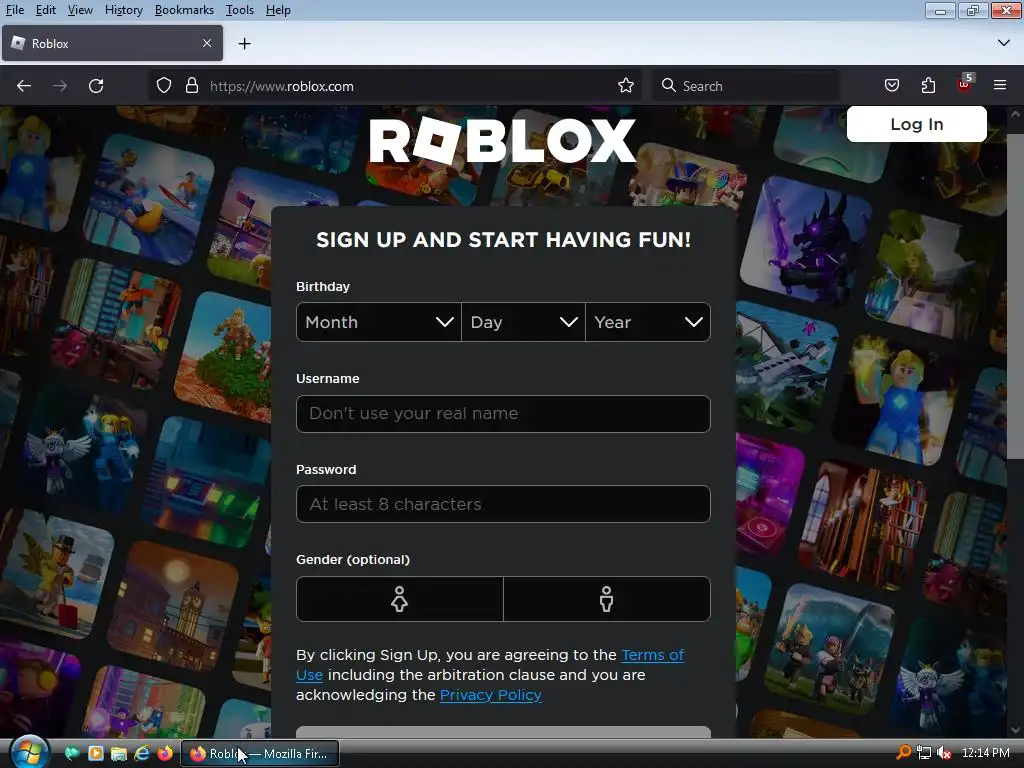The height and width of the screenshot is (768, 1024).
Task: Open tracking protection shield info
Action: pyautogui.click(x=164, y=86)
